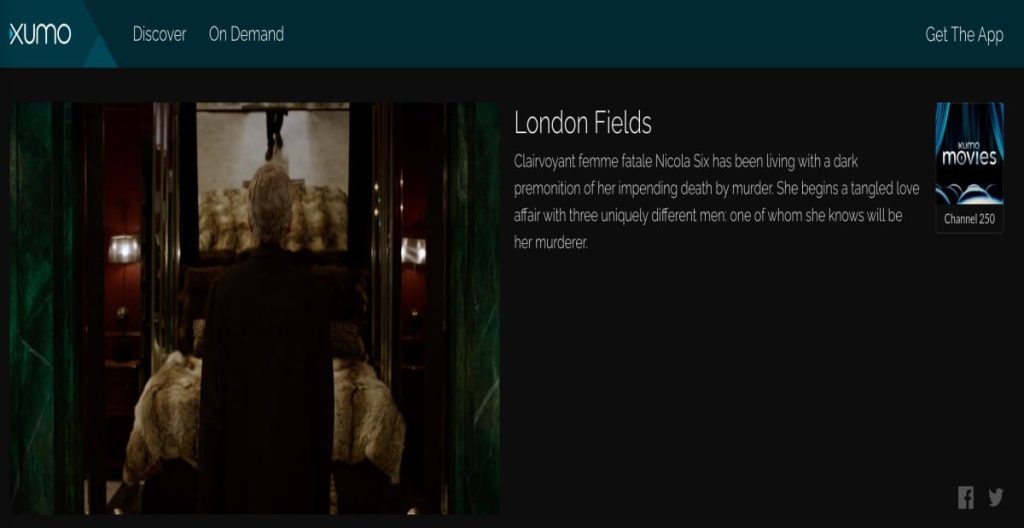Click the left table lamp in video

coord(123,250)
